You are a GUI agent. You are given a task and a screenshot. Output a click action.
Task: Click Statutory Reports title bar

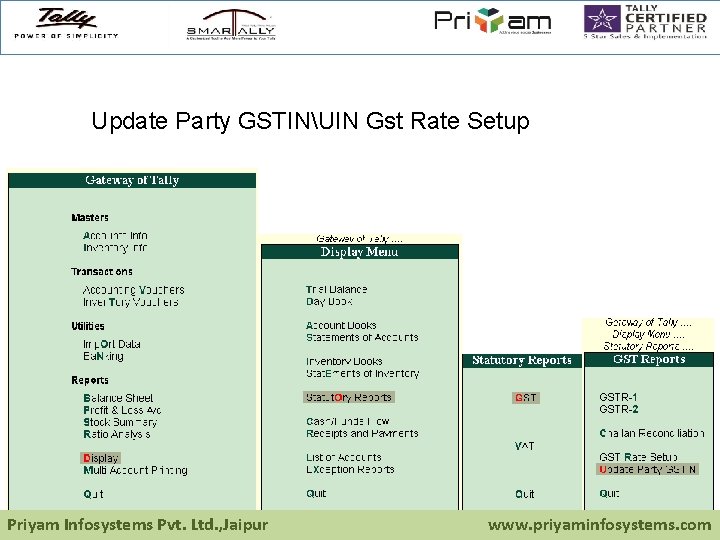[x=522, y=361]
